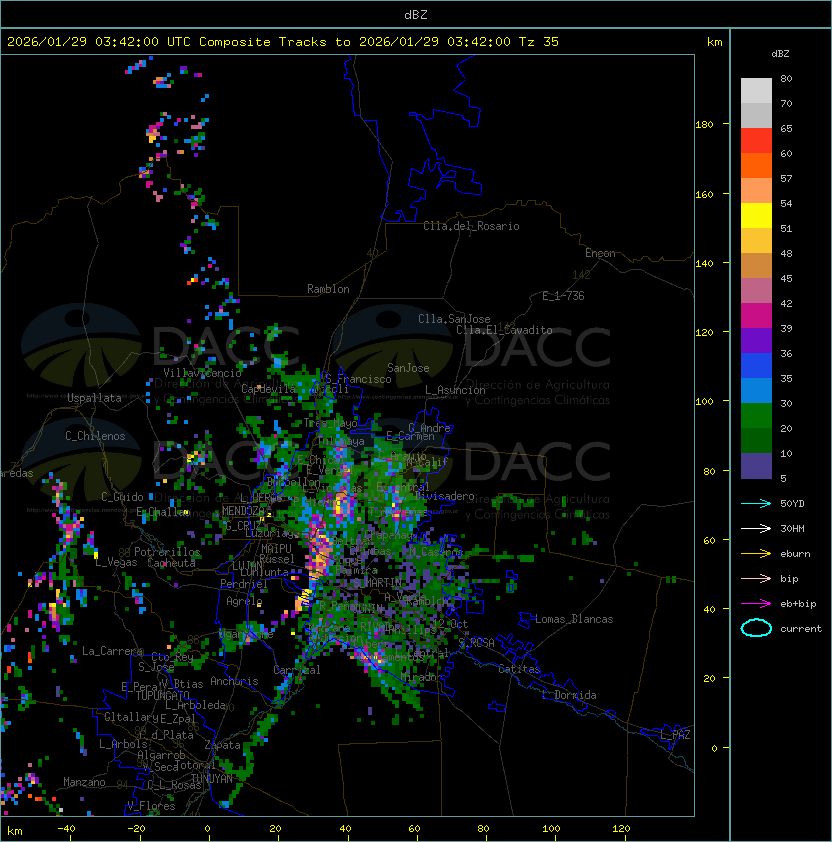Click the L_Asuncion map label
The width and height of the screenshot is (832, 842).
[455, 390]
